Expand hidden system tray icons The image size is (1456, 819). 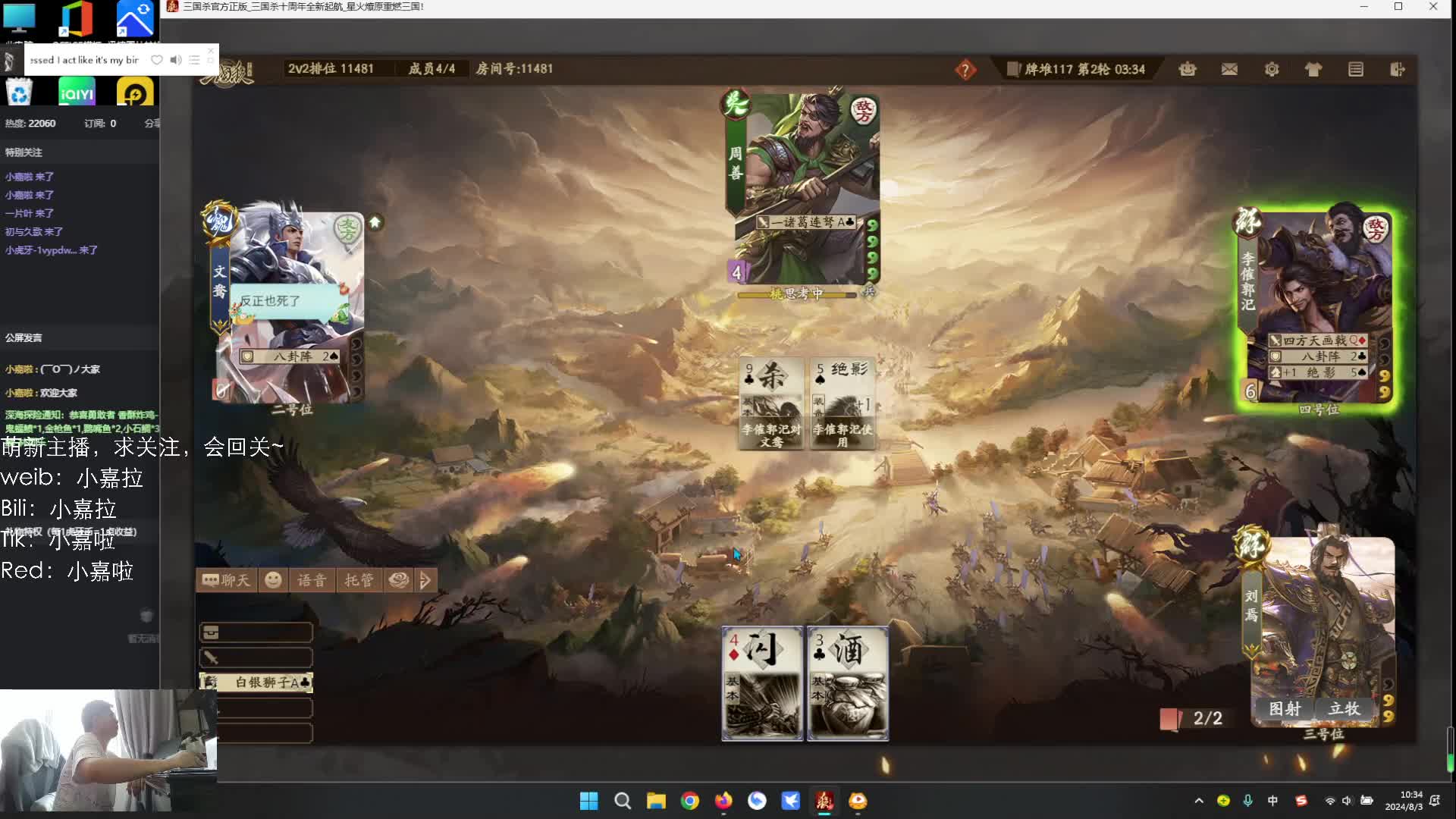coord(1198,801)
